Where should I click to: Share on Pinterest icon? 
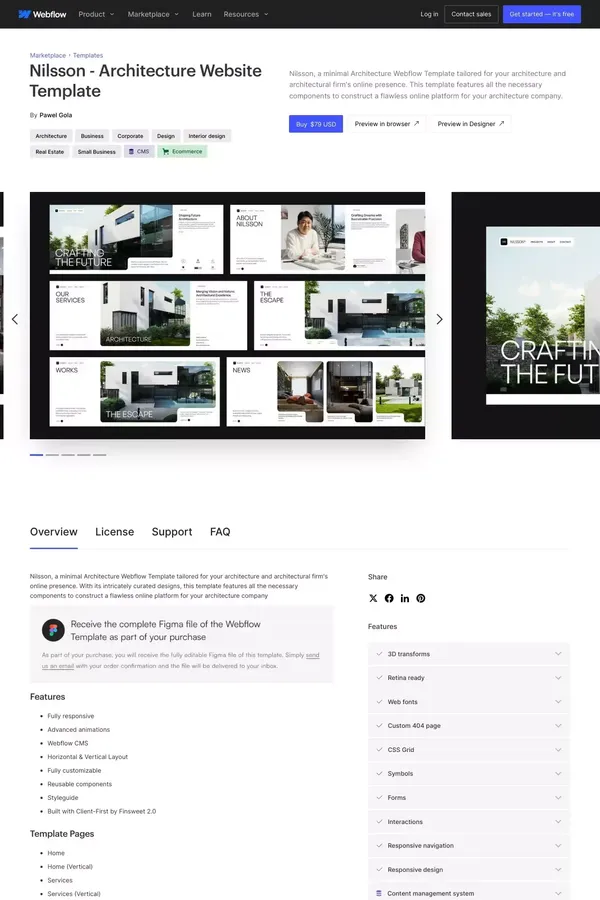(x=421, y=598)
